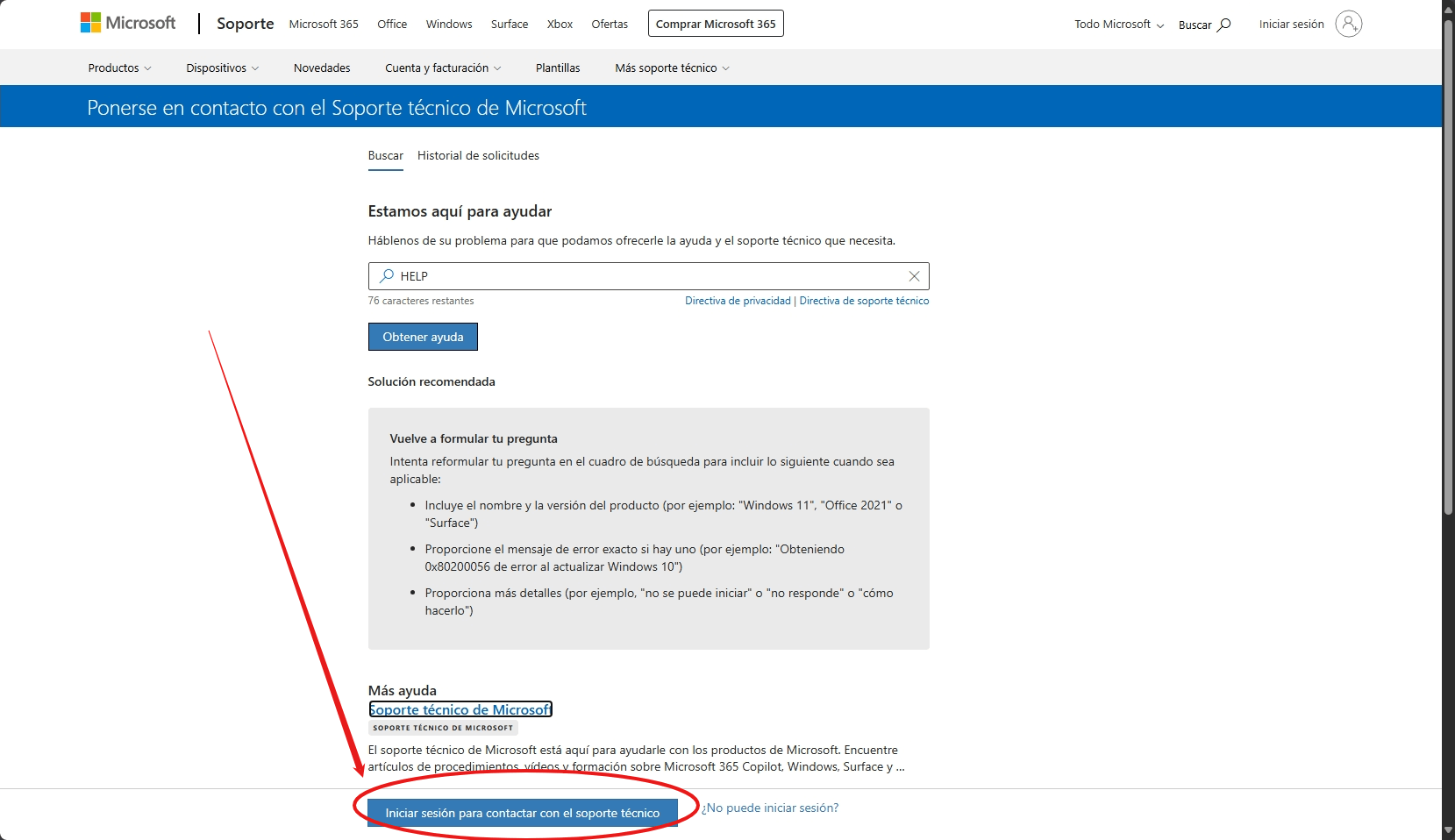The width and height of the screenshot is (1455, 840).
Task: Open the account avatar icon
Action: click(x=1348, y=24)
